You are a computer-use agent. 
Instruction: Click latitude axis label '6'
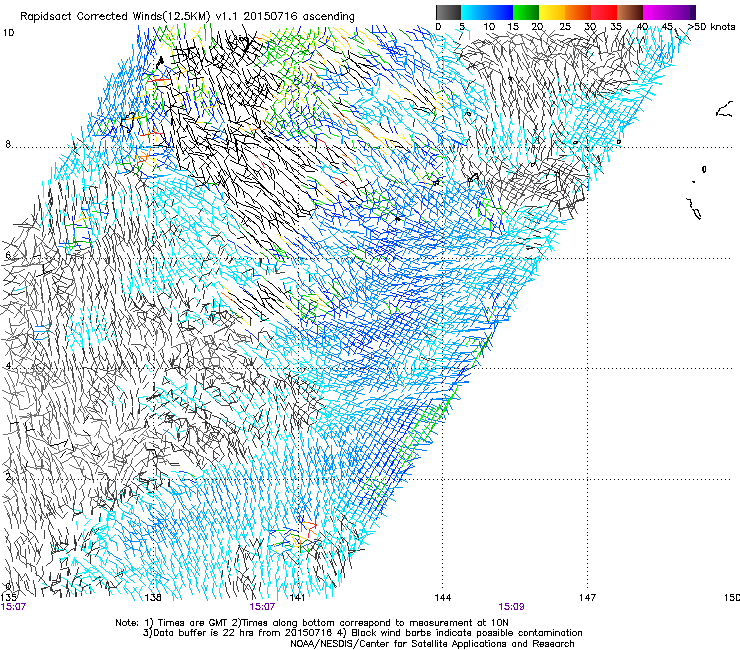[x=8, y=255]
